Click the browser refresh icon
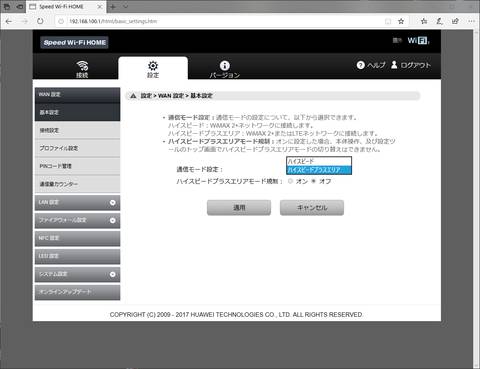The height and width of the screenshot is (369, 480). (40, 21)
